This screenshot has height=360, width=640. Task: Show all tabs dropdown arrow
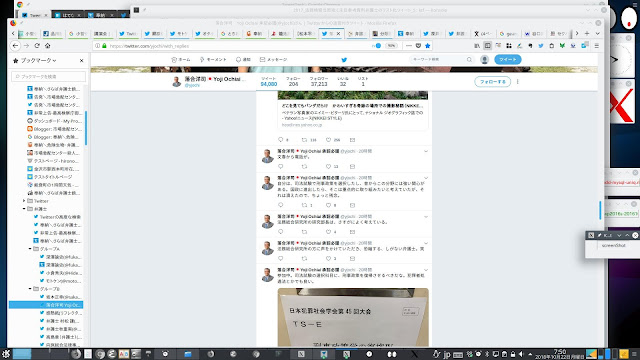pyautogui.click(x=597, y=33)
